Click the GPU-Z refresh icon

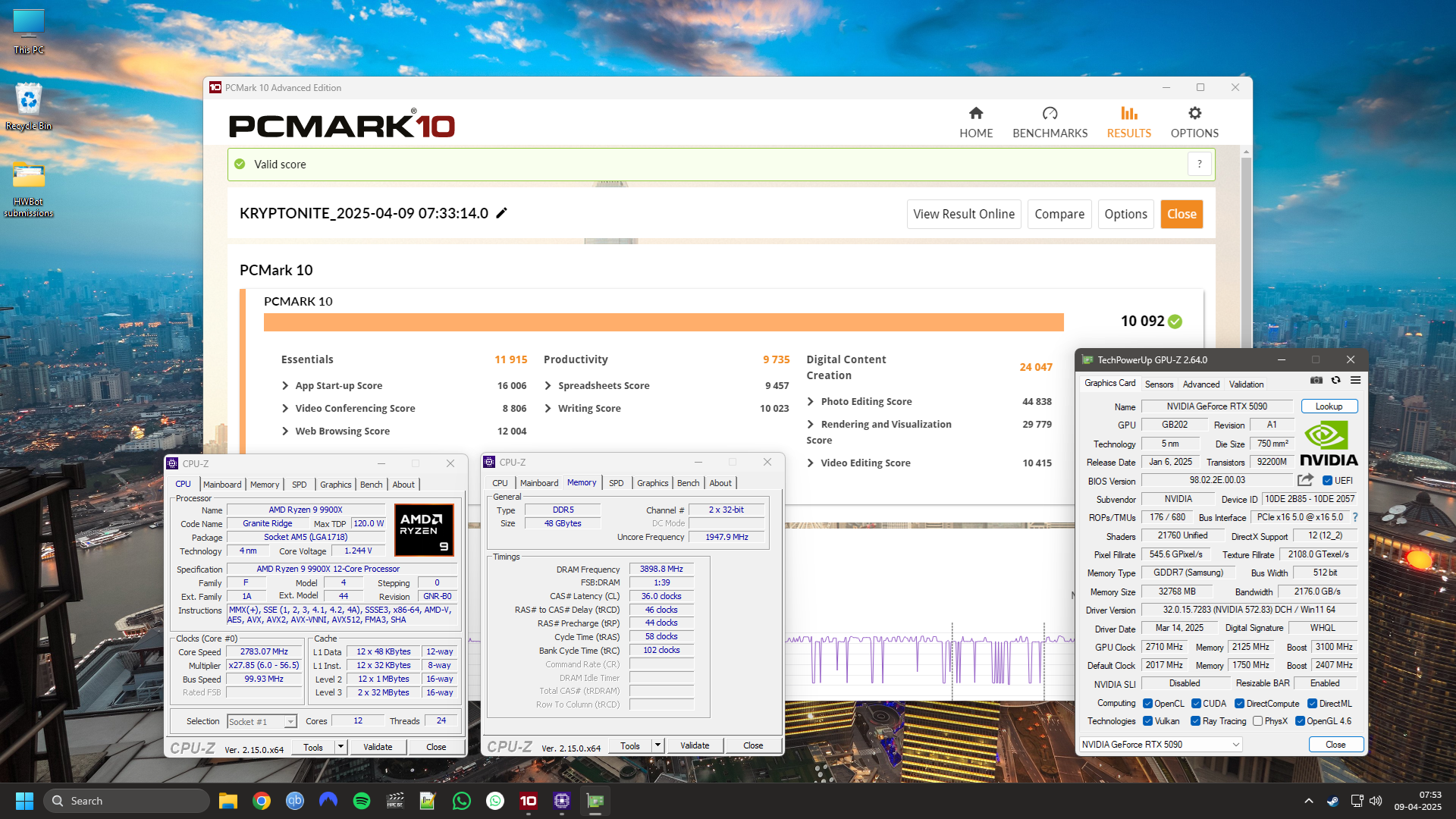click(1336, 381)
